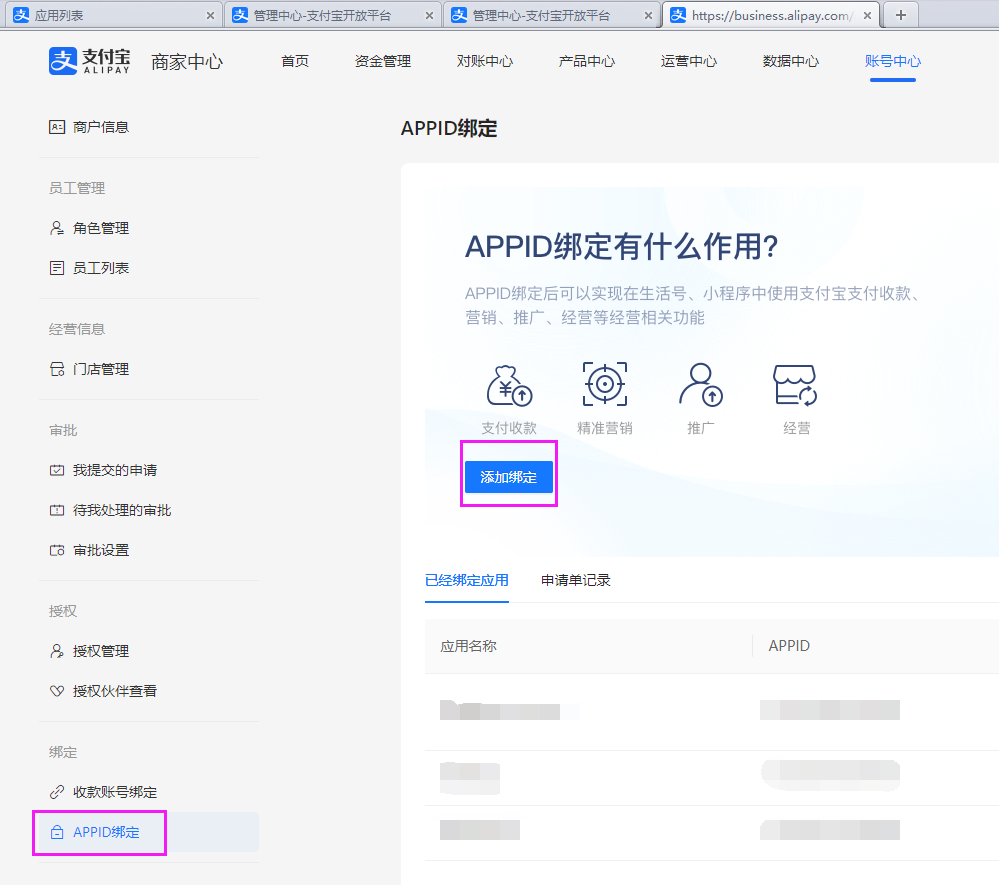This screenshot has height=885, width=999.
Task: Click the 员工列表 list icon
Action: pos(57,268)
